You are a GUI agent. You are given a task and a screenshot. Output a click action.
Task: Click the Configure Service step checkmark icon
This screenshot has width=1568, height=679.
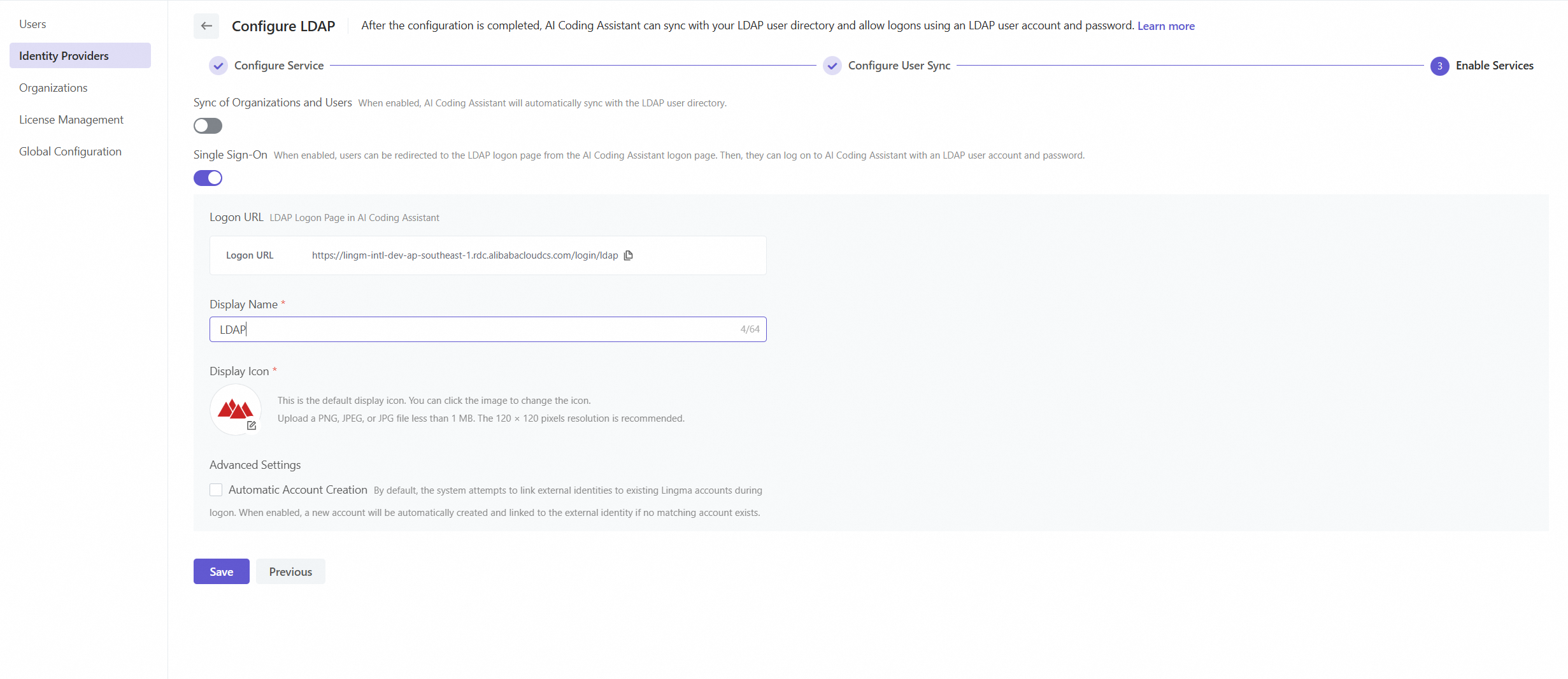point(218,66)
